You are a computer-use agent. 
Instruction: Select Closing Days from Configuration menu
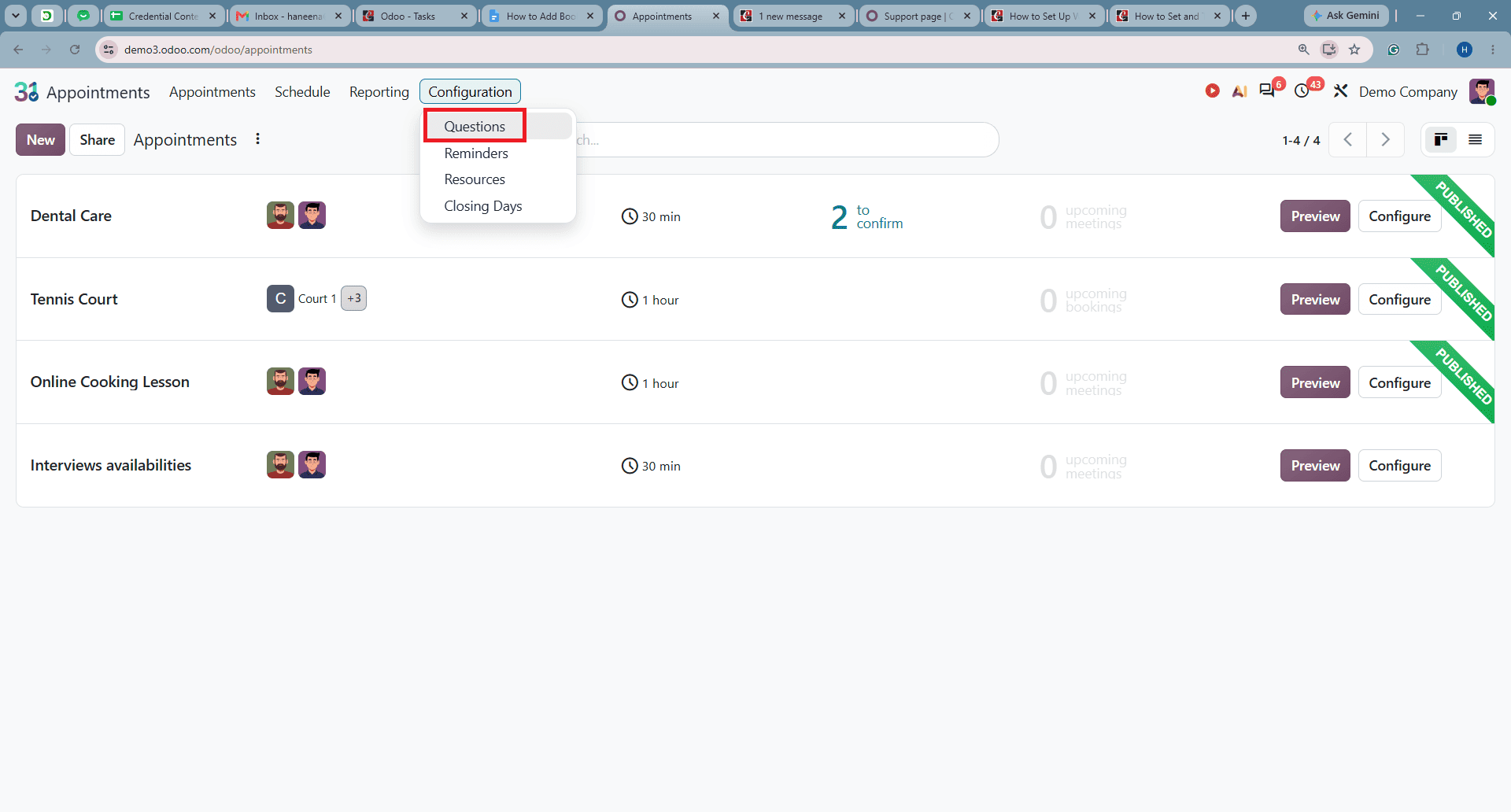(x=483, y=205)
